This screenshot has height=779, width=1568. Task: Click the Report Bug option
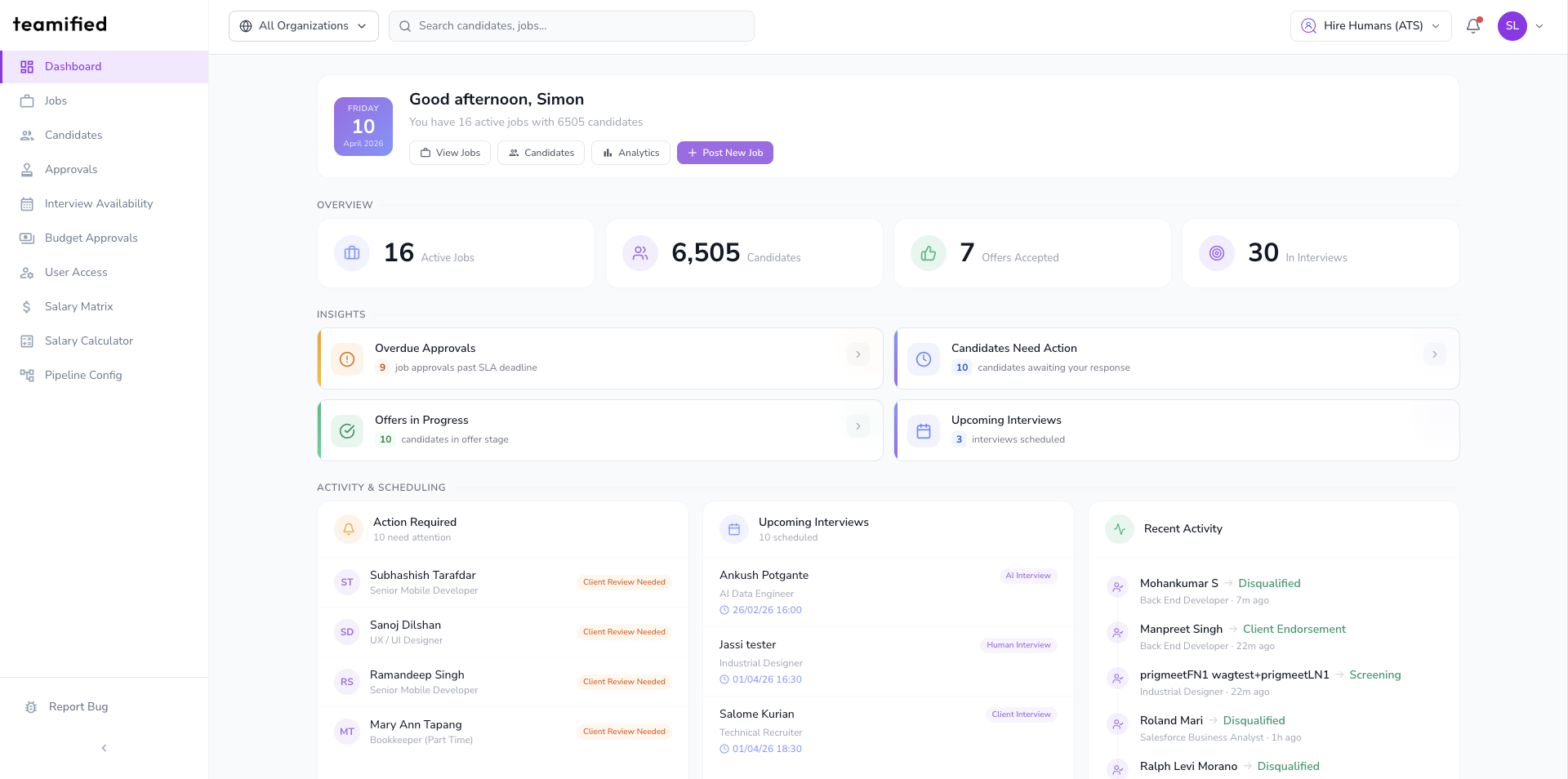coord(78,707)
